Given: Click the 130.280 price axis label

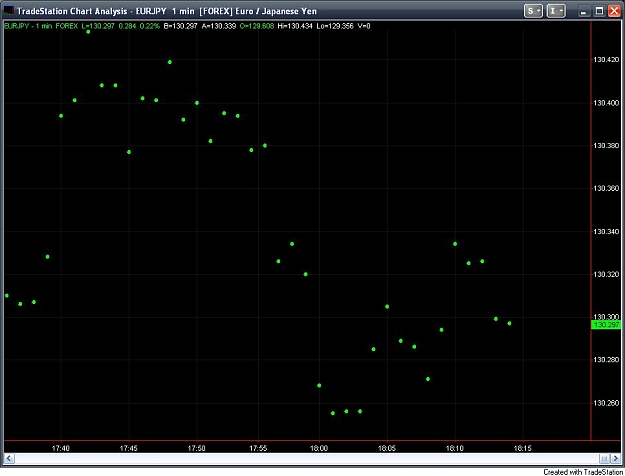Looking at the screenshot, I should pos(606,360).
